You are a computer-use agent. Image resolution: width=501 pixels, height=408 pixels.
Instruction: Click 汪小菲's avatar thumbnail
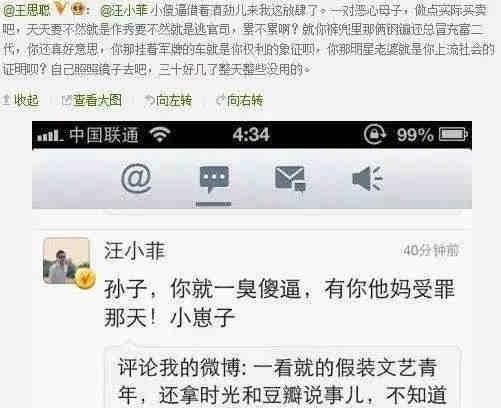pos(67,261)
